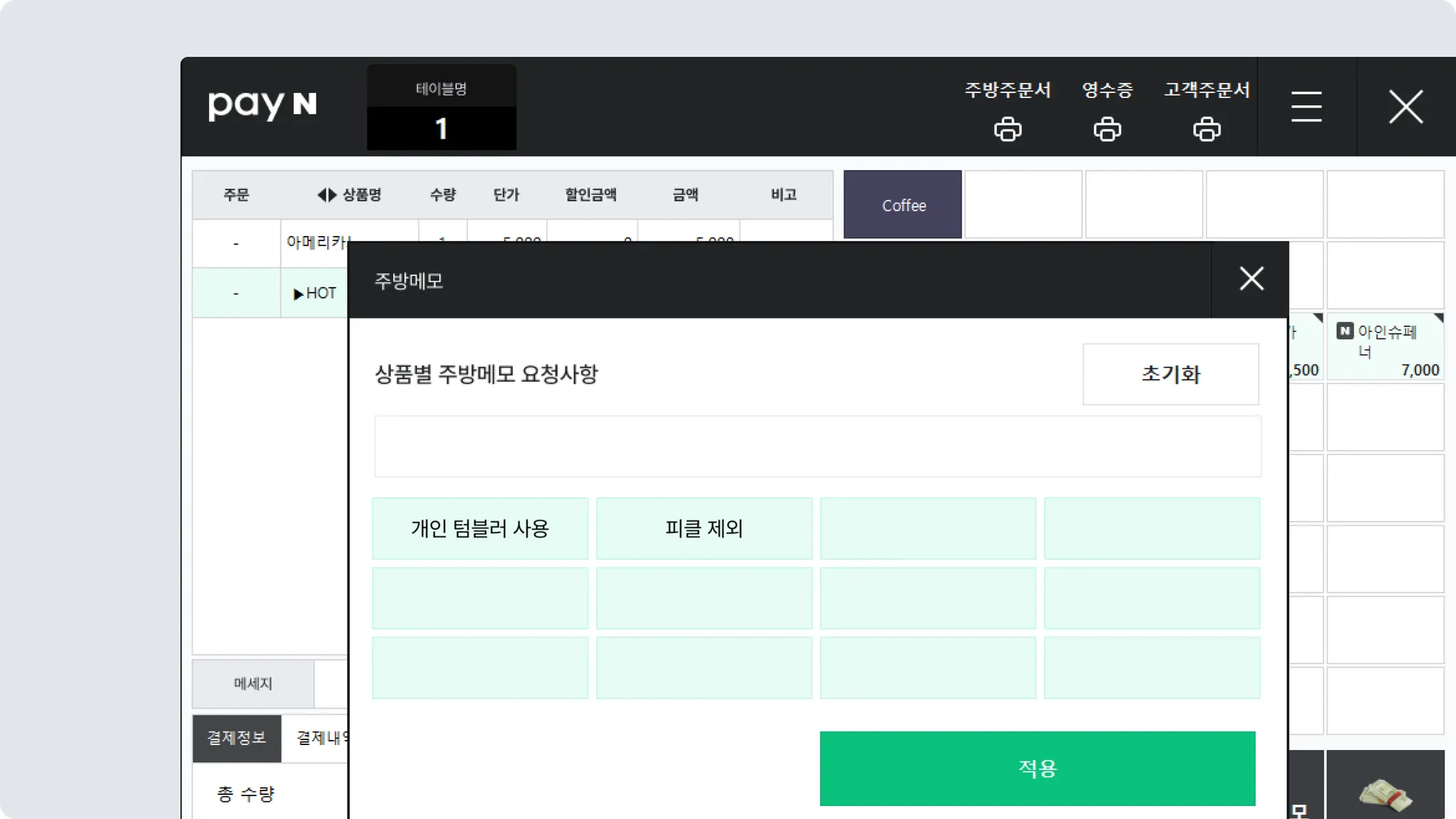
Task: Click the cash money icon
Action: [1385, 794]
